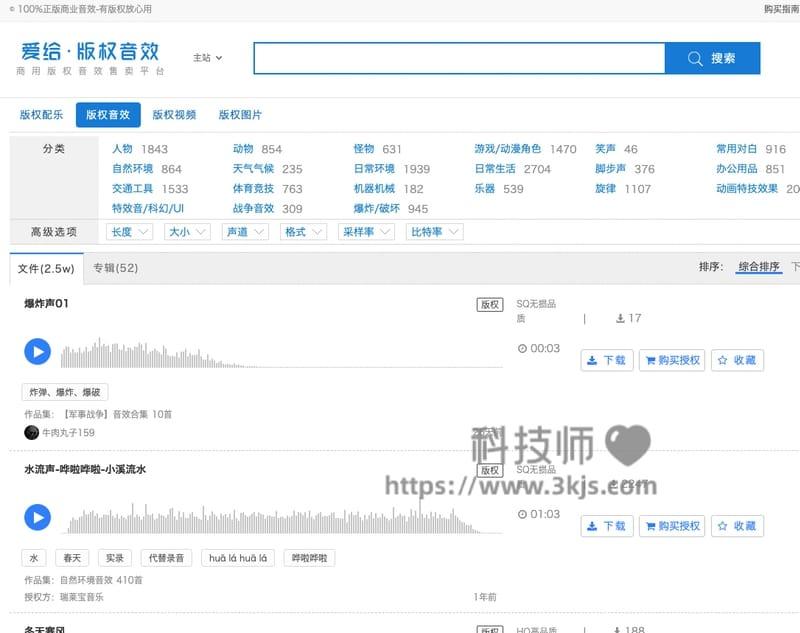Open uploader 牛肉丸子159 avatar
The image size is (800, 633).
pyautogui.click(x=31, y=433)
